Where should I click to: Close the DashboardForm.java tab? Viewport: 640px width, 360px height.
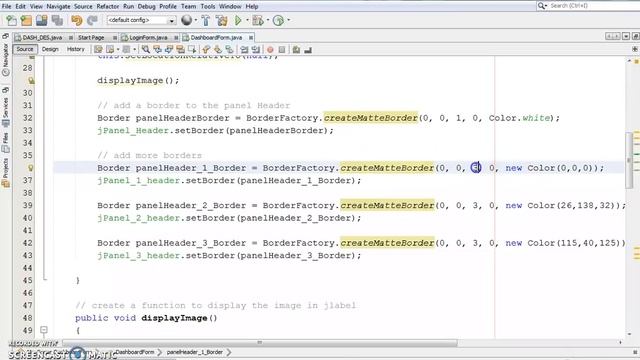pos(251,38)
